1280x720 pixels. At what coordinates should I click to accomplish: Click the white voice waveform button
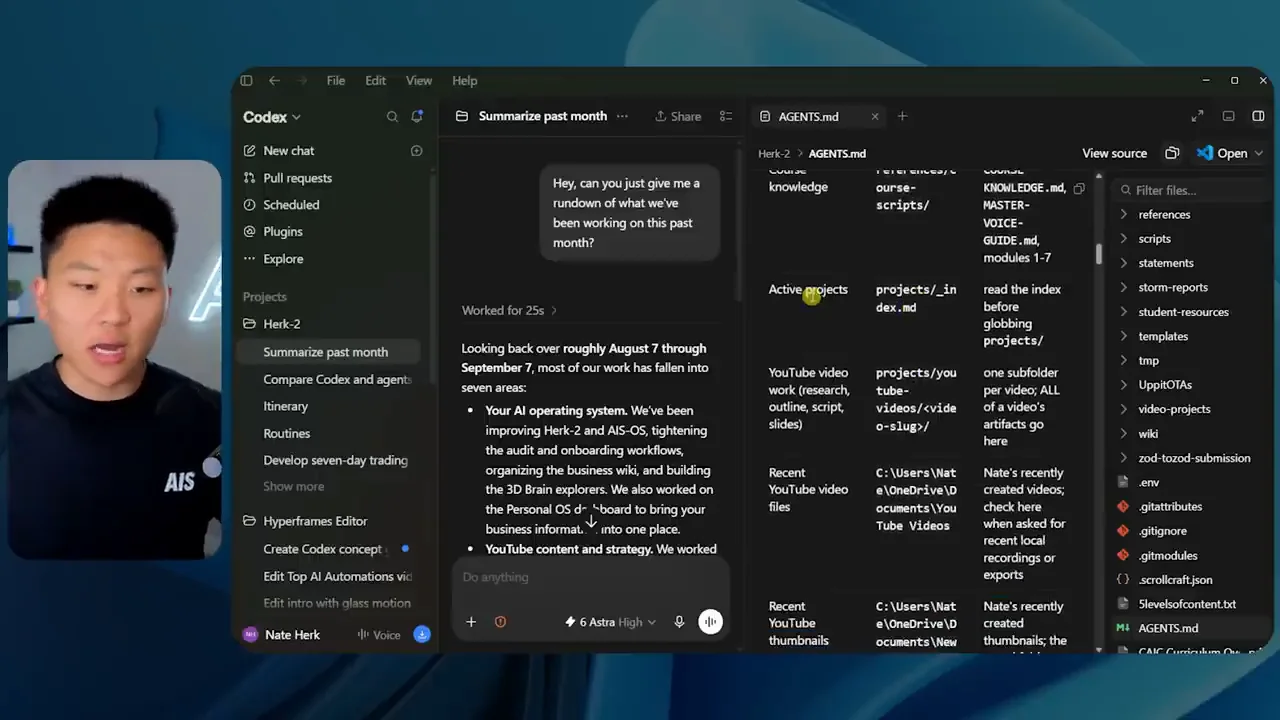710,622
